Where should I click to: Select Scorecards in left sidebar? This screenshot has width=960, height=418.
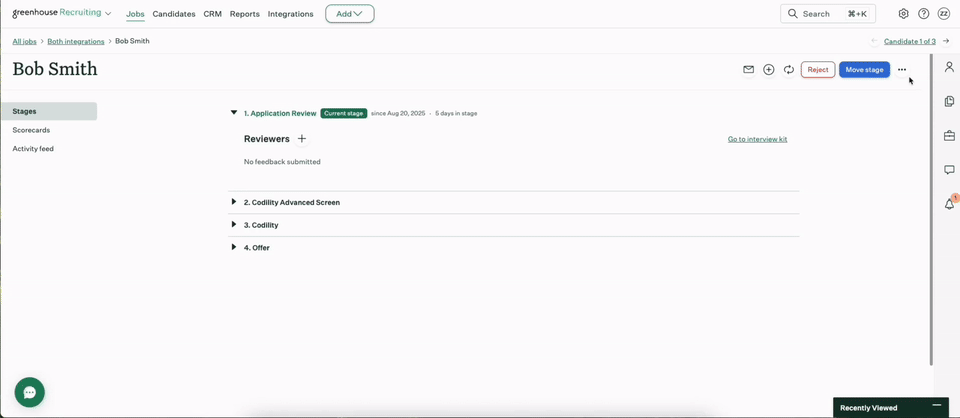31,130
